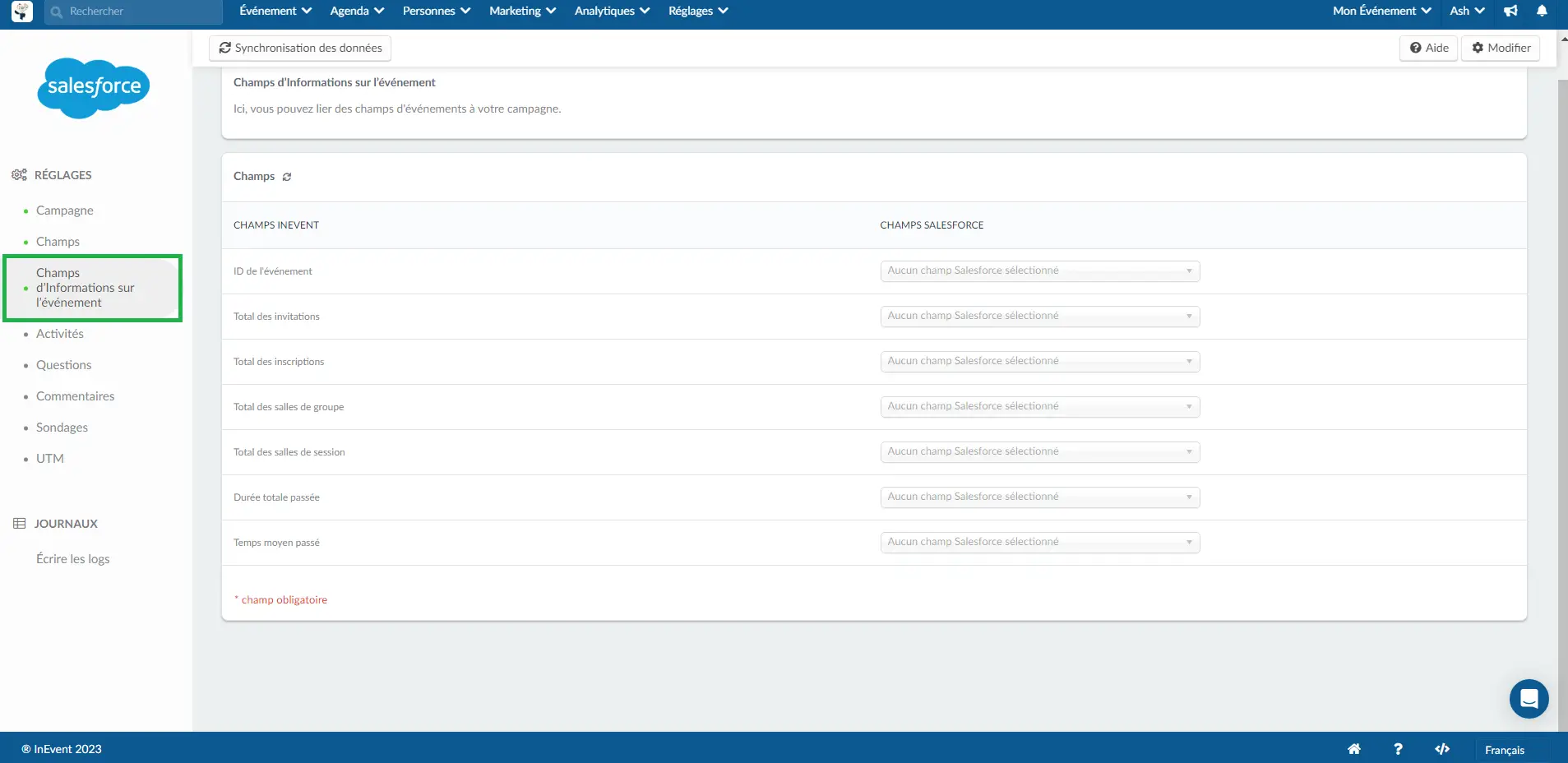Click the Journaux table icon in sidebar
Image resolution: width=1568 pixels, height=763 pixels.
tap(20, 524)
